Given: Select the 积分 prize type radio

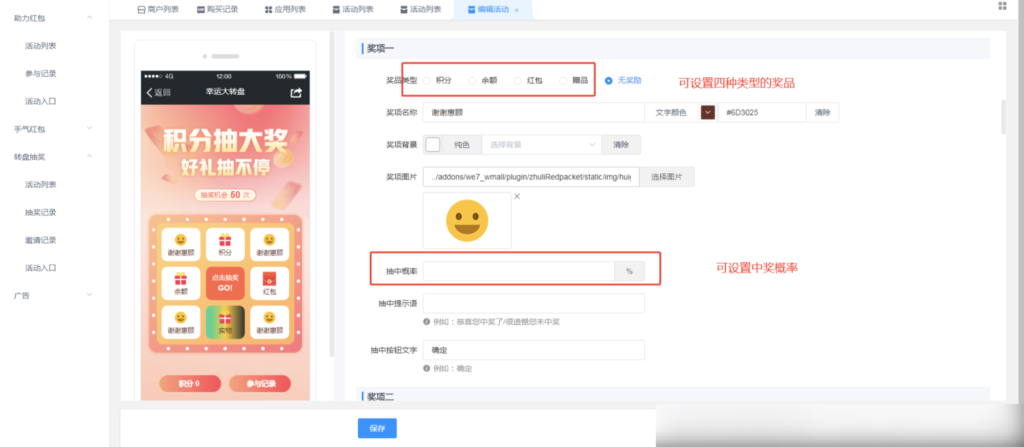Looking at the screenshot, I should (426, 80).
